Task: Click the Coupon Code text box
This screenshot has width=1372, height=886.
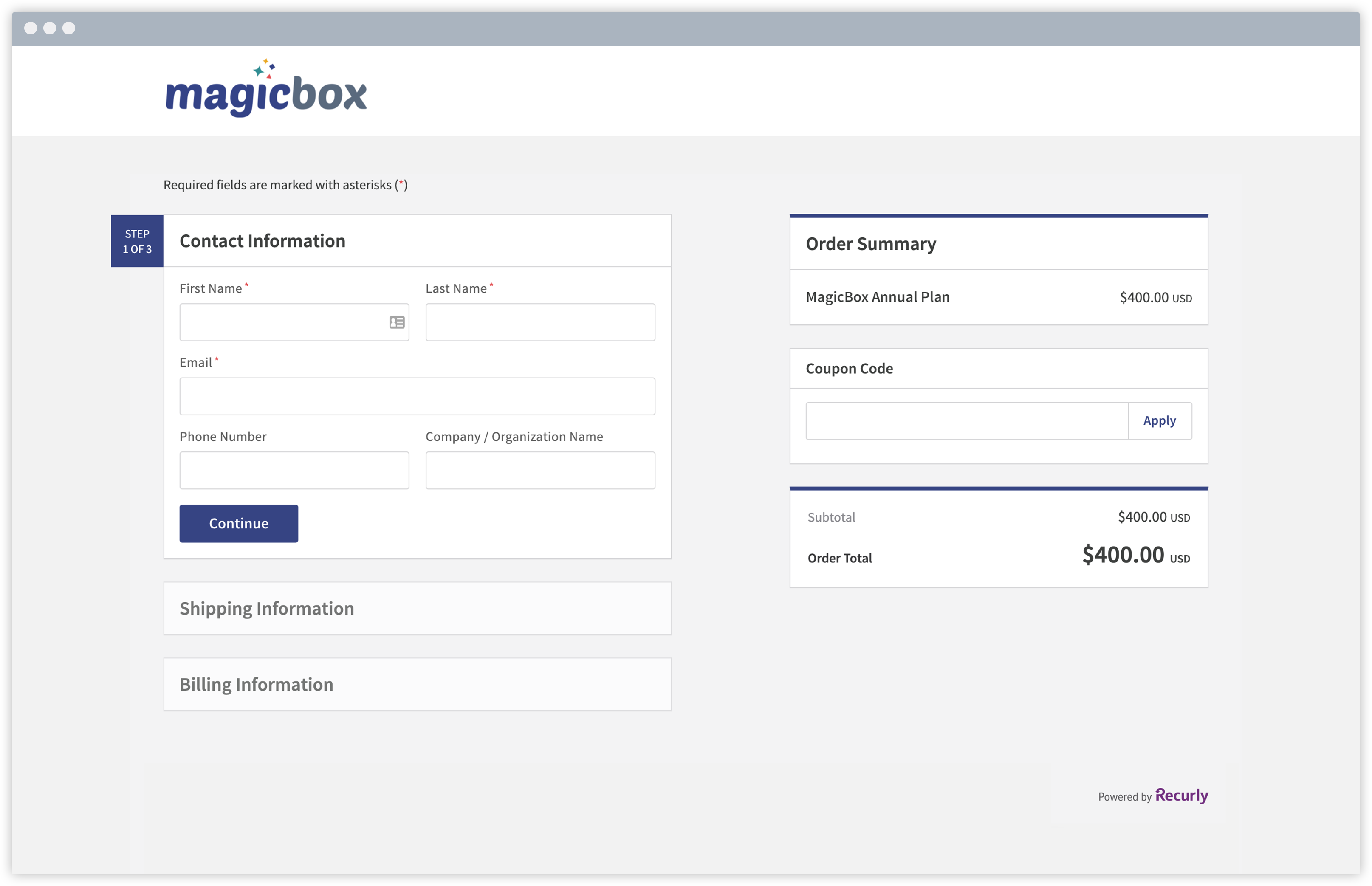Action: (966, 420)
